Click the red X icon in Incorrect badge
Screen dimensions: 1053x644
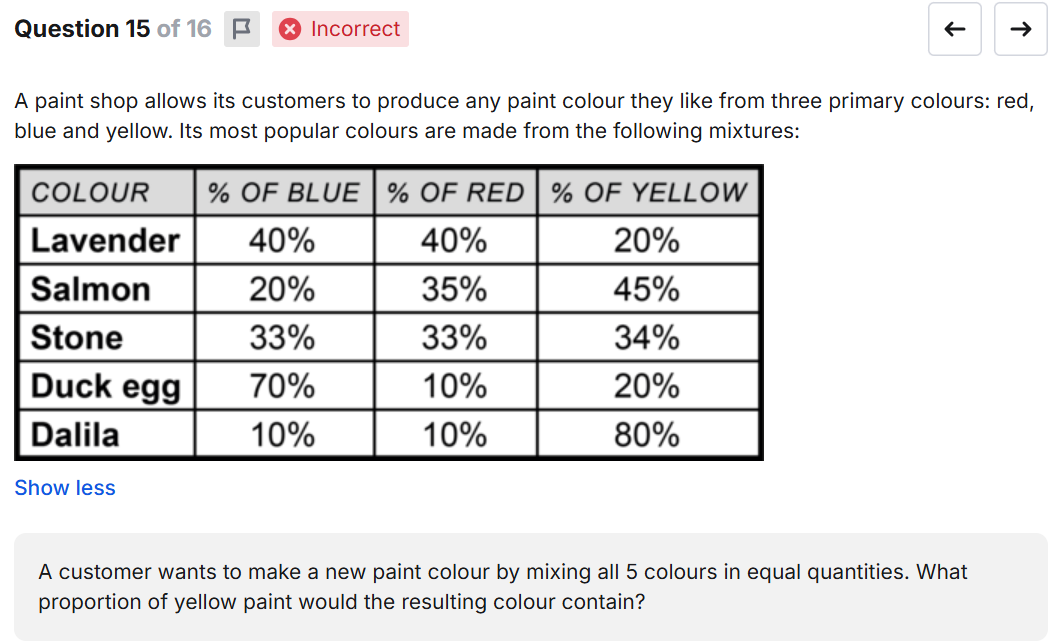tap(290, 29)
